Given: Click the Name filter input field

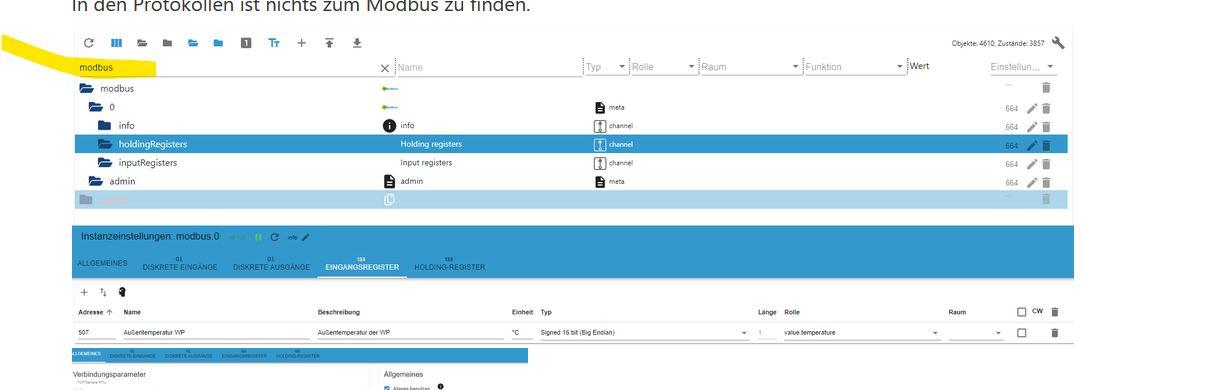Looking at the screenshot, I should click(488, 67).
